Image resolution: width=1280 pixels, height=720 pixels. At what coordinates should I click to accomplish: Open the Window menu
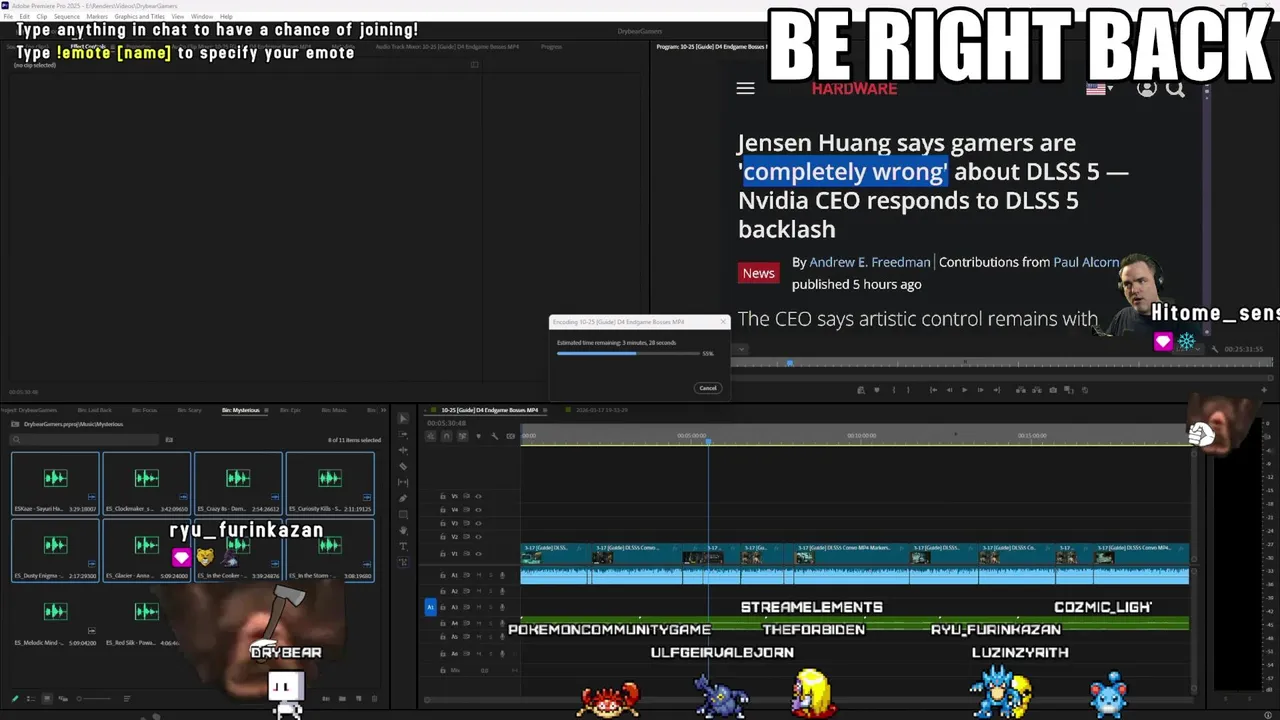point(201,17)
